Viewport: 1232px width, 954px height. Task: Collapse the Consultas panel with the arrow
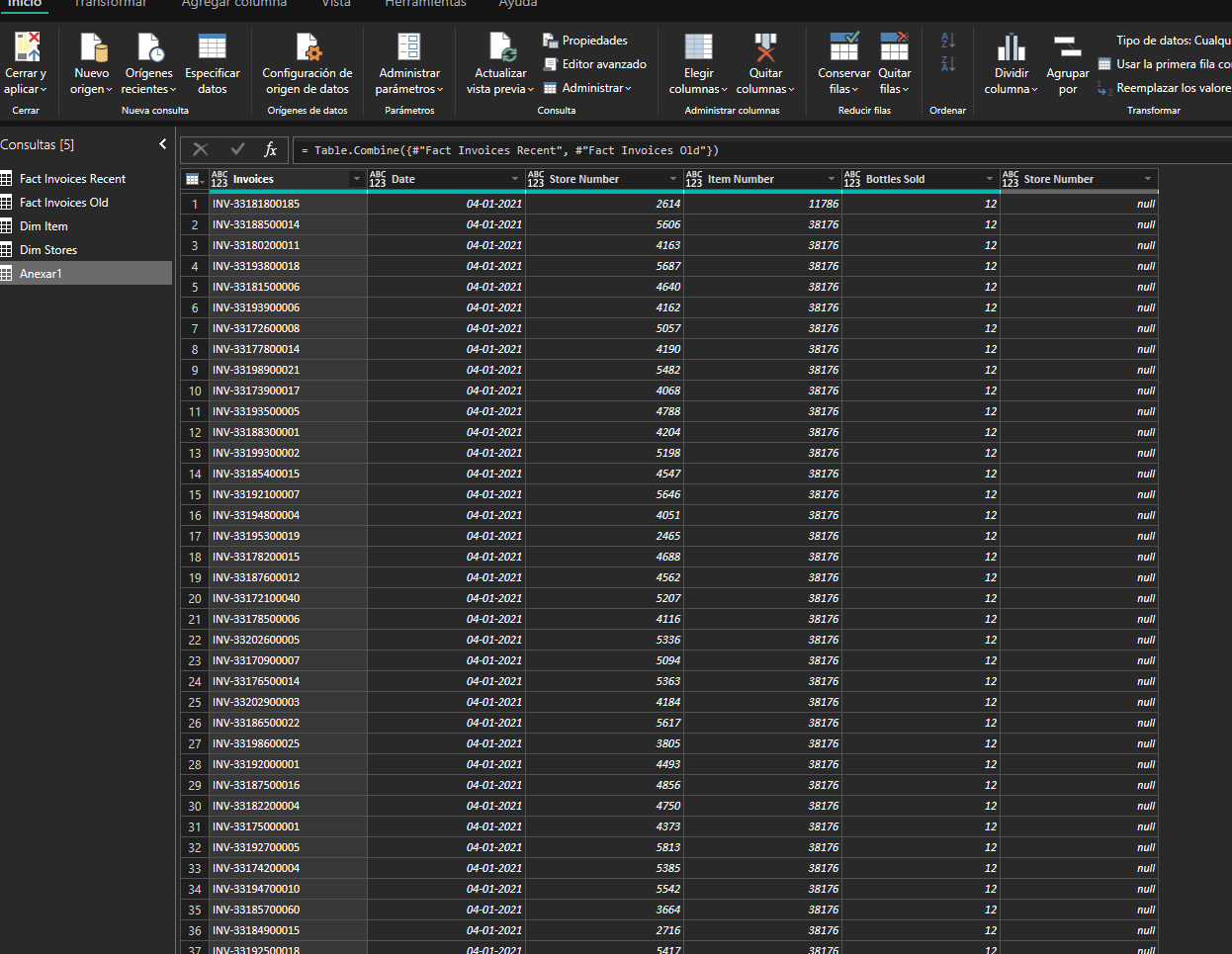[x=163, y=144]
